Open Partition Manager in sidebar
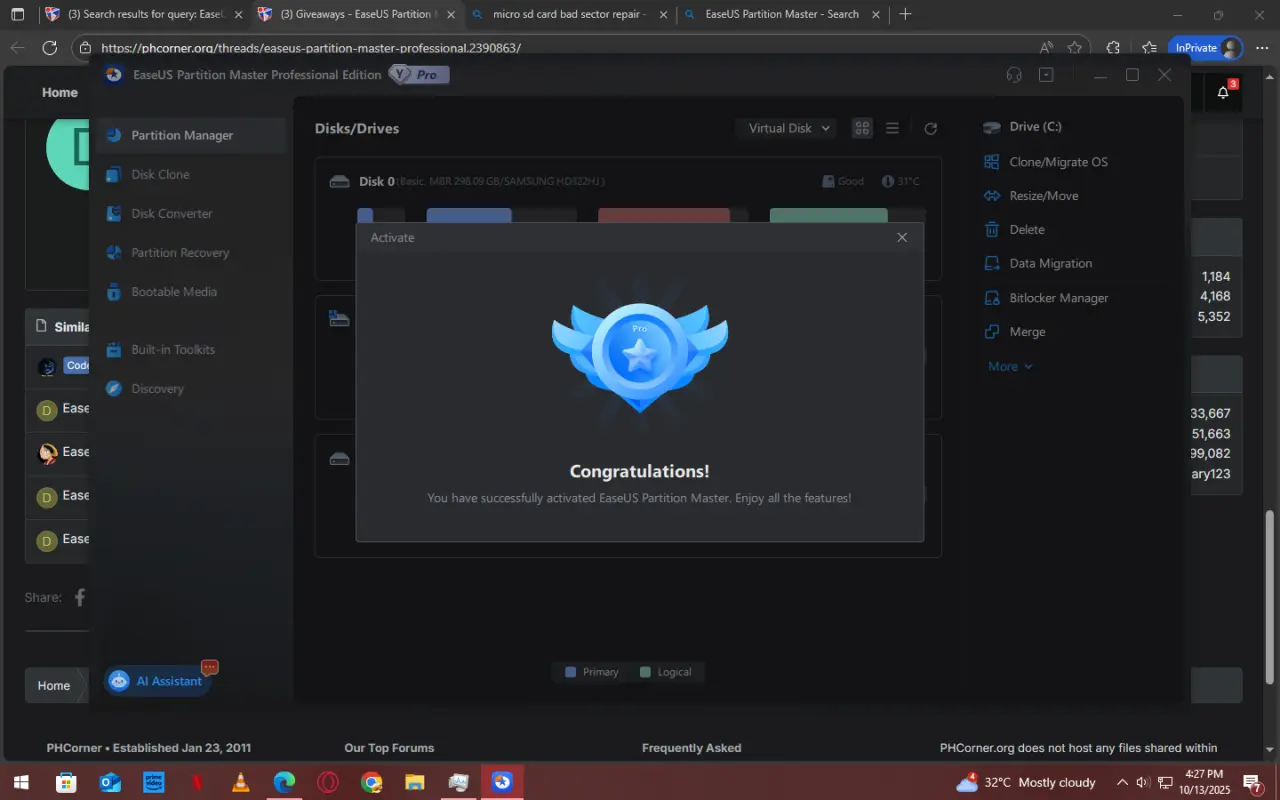 click(191, 135)
